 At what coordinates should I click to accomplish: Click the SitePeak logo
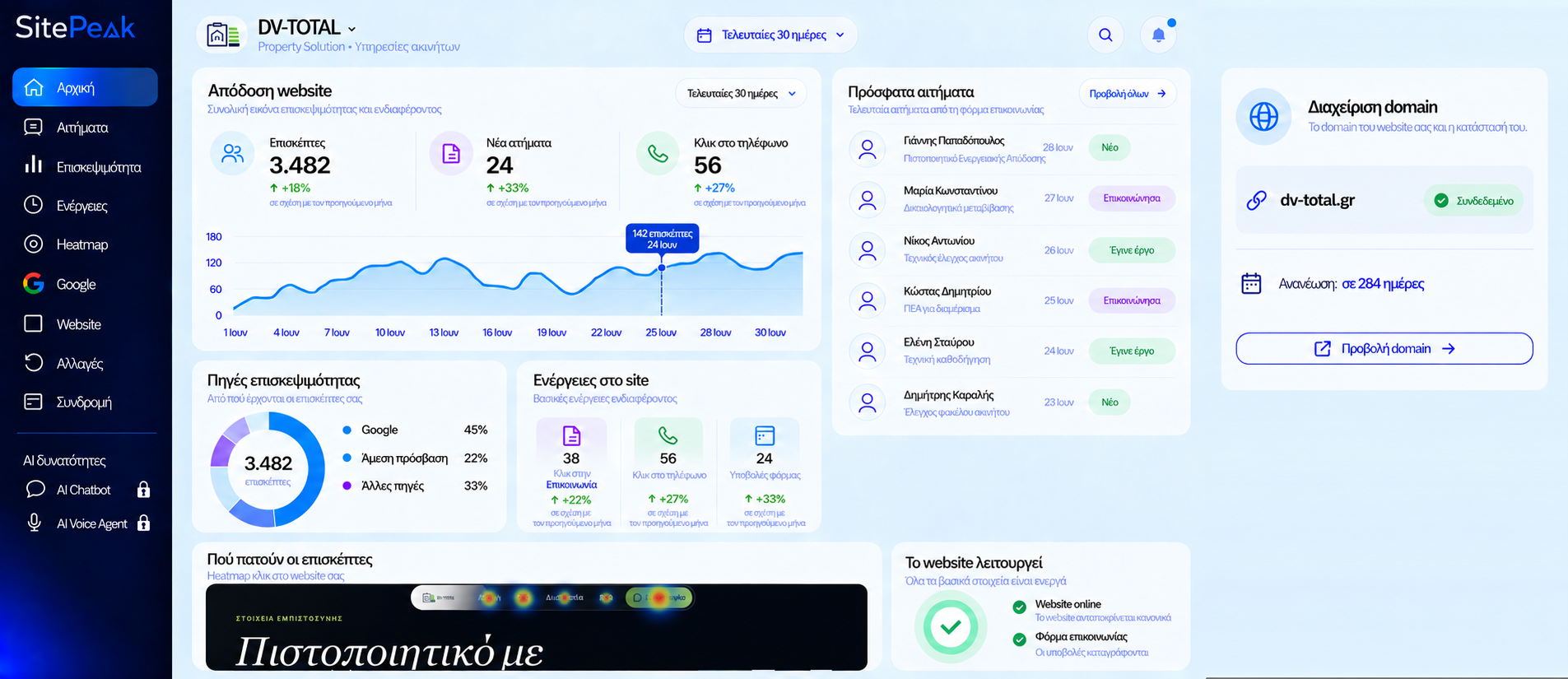coord(75,27)
